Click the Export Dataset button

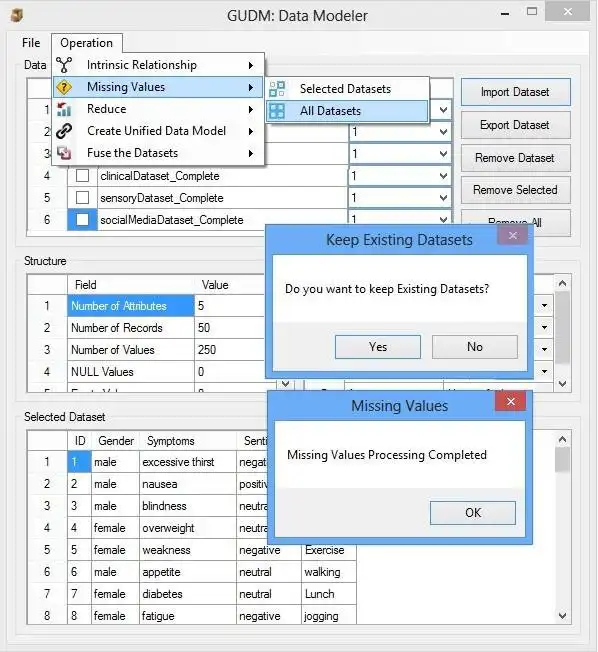tap(516, 125)
